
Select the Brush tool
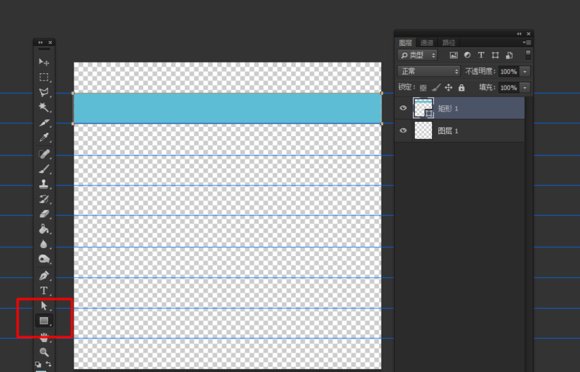(x=44, y=169)
